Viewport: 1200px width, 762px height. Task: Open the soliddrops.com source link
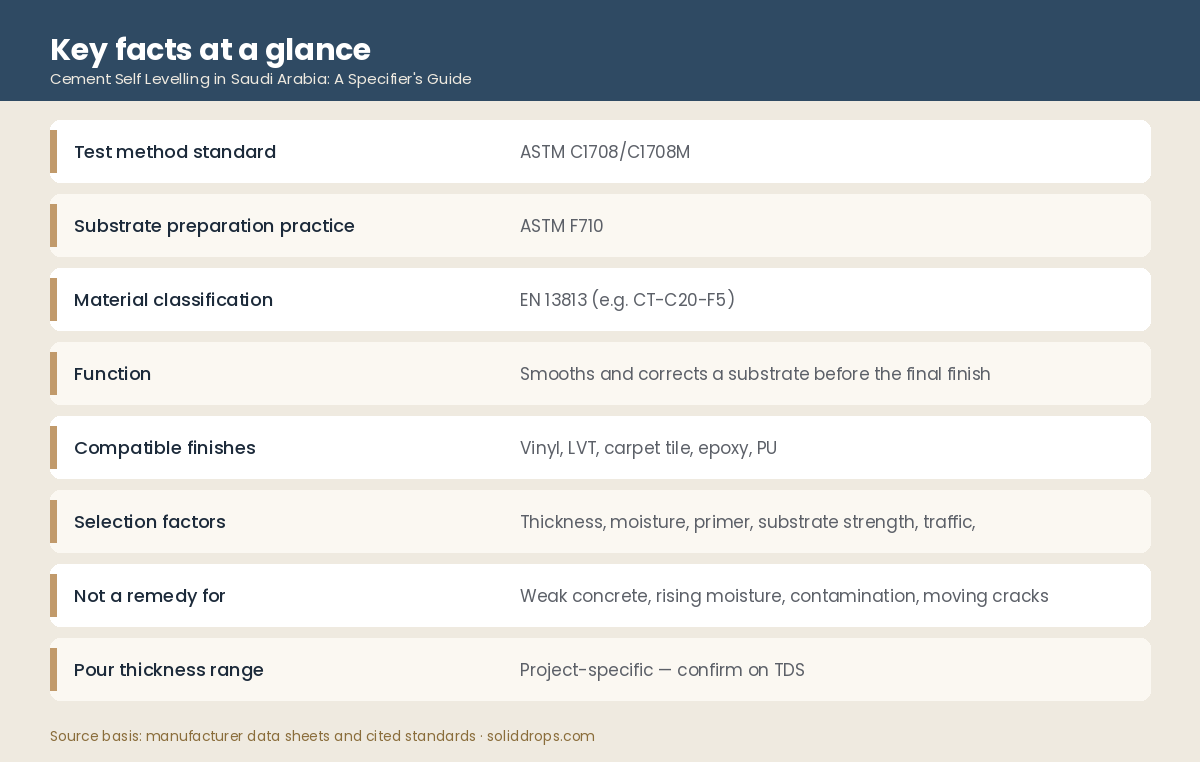541,736
